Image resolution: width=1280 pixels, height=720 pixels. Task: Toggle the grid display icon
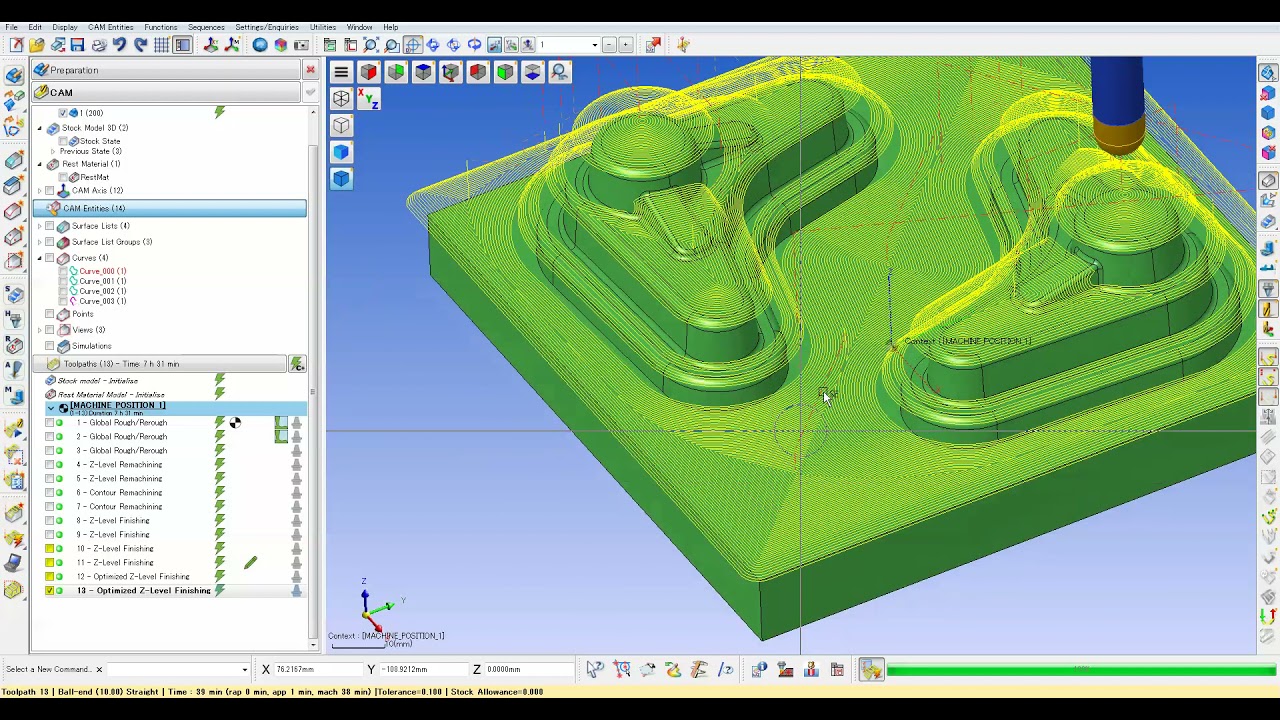(x=162, y=45)
